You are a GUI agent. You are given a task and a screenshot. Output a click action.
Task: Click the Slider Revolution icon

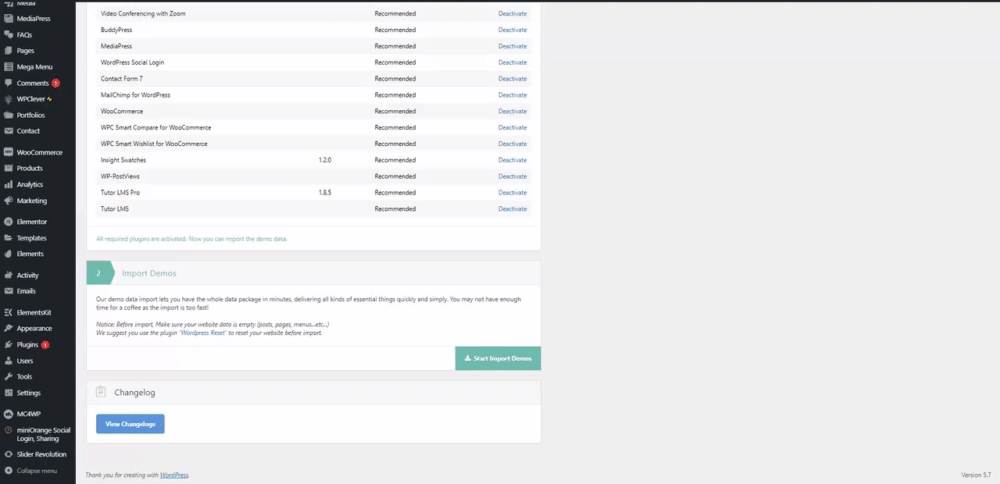[x=8, y=455]
